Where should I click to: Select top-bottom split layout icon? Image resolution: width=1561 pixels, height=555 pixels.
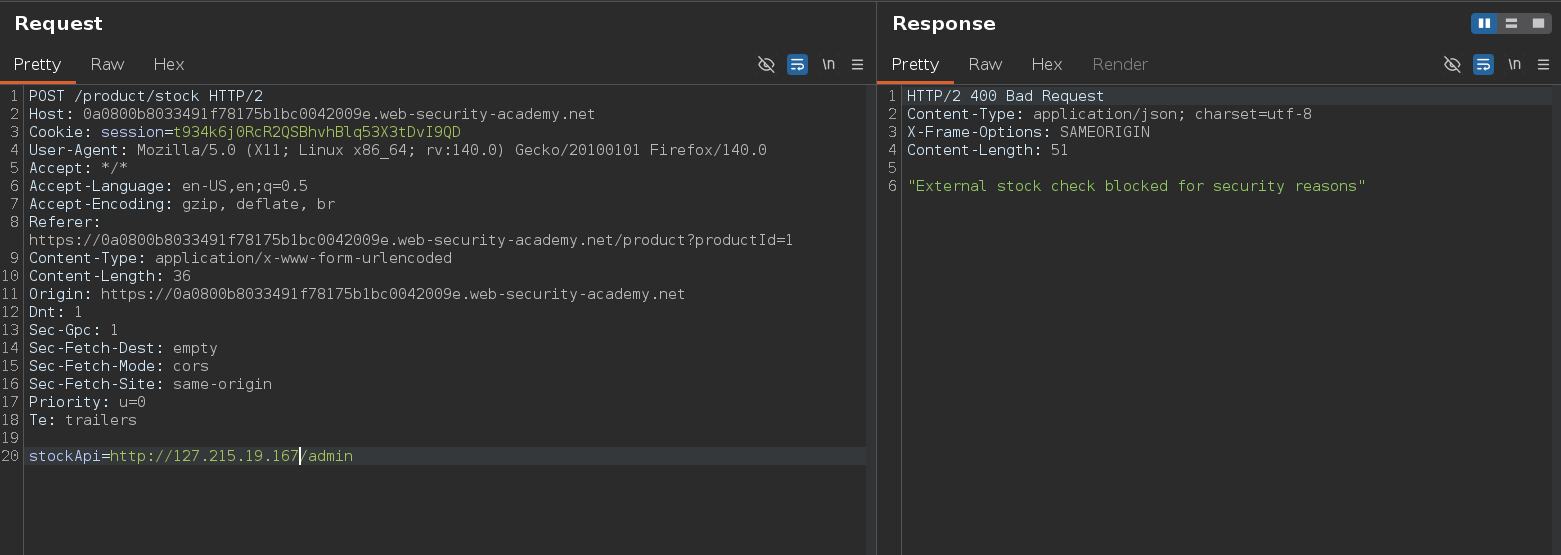pos(1511,23)
